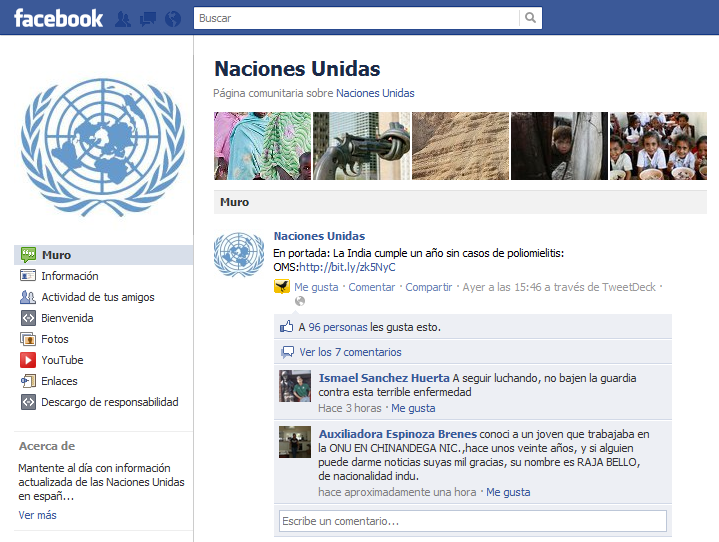Open the TweetDeck source link
The image size is (719, 542).
[x=629, y=287]
